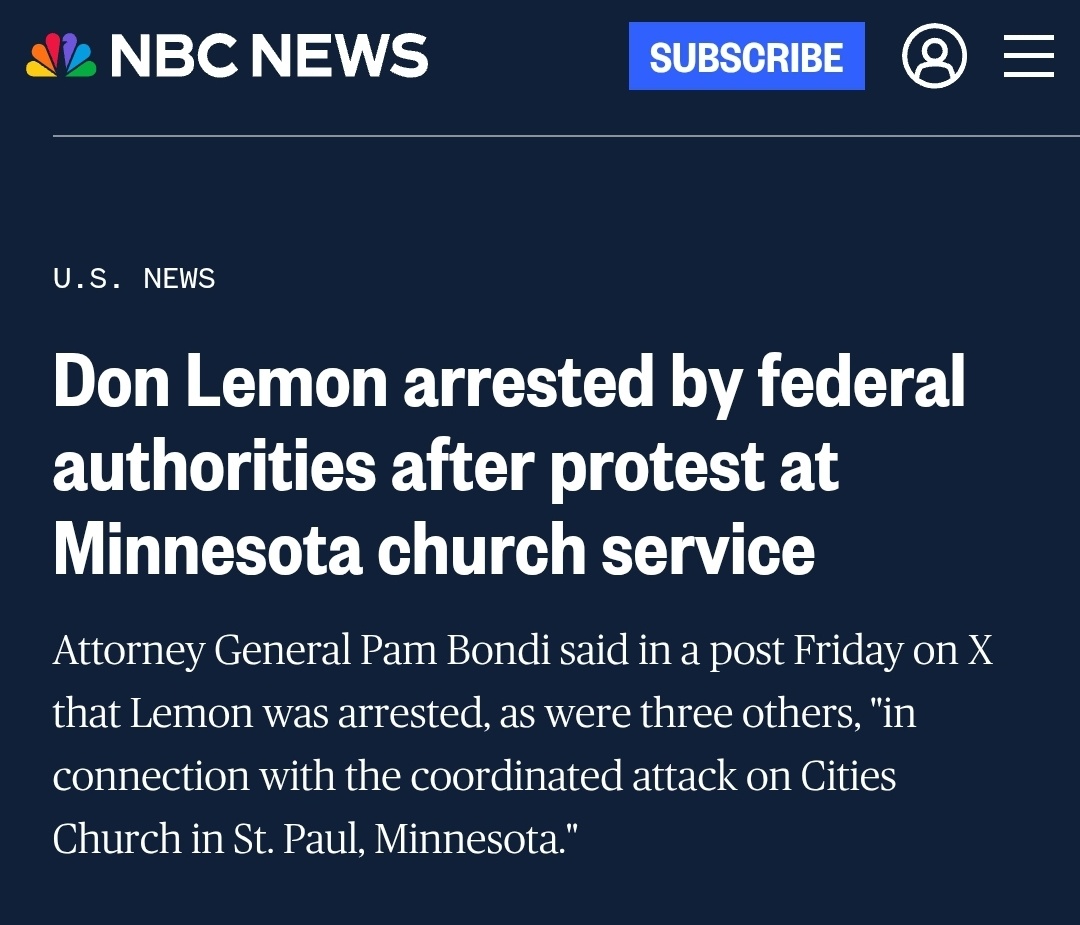The width and height of the screenshot is (1080, 925).
Task: Click the "X" ending first summary line
Action: pyautogui.click(x=979, y=651)
